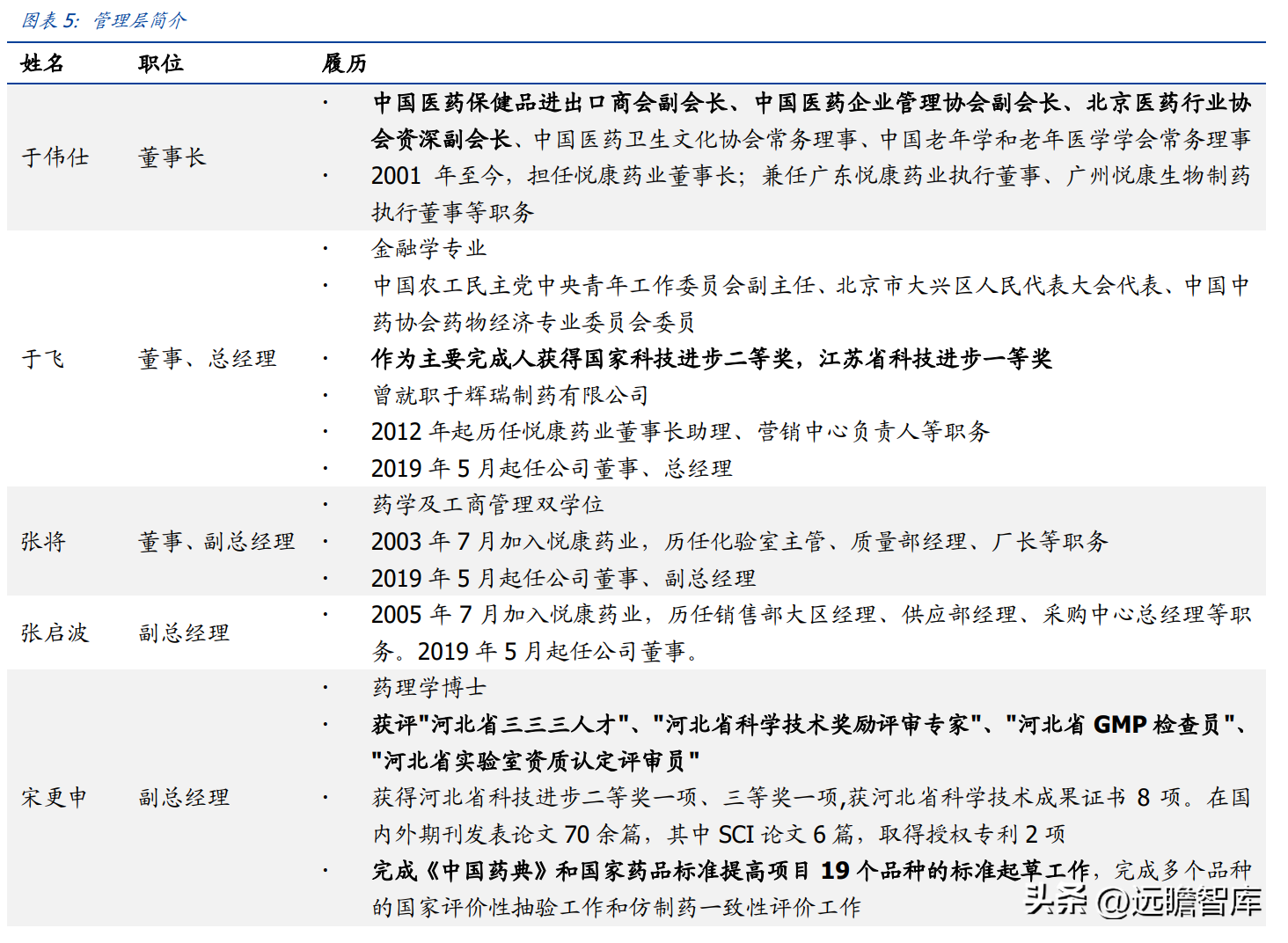This screenshot has width=1288, height=943.
Task: Select the position cell '董事长'
Action: (x=172, y=157)
